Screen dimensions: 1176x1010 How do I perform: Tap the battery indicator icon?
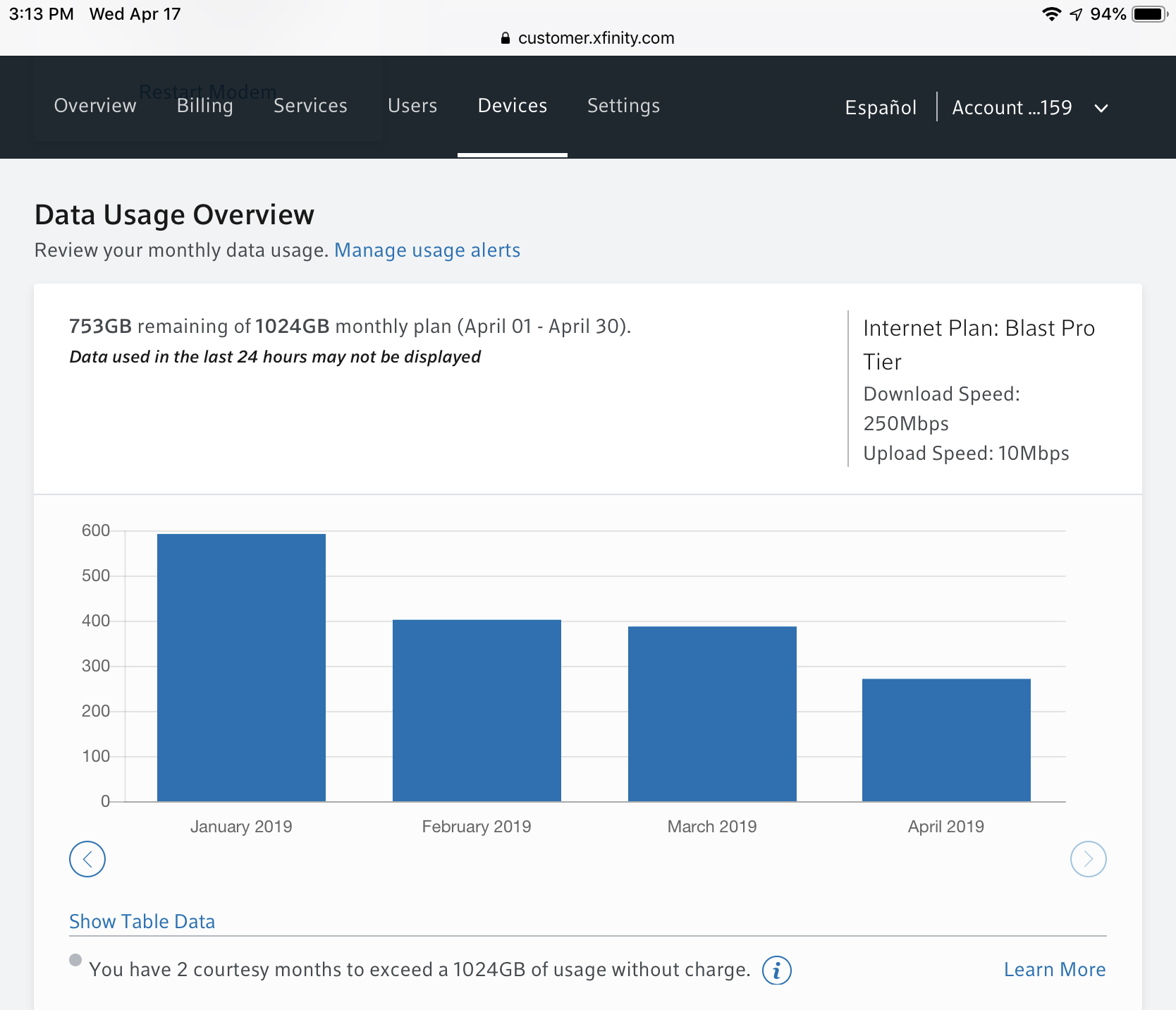pos(1150,14)
